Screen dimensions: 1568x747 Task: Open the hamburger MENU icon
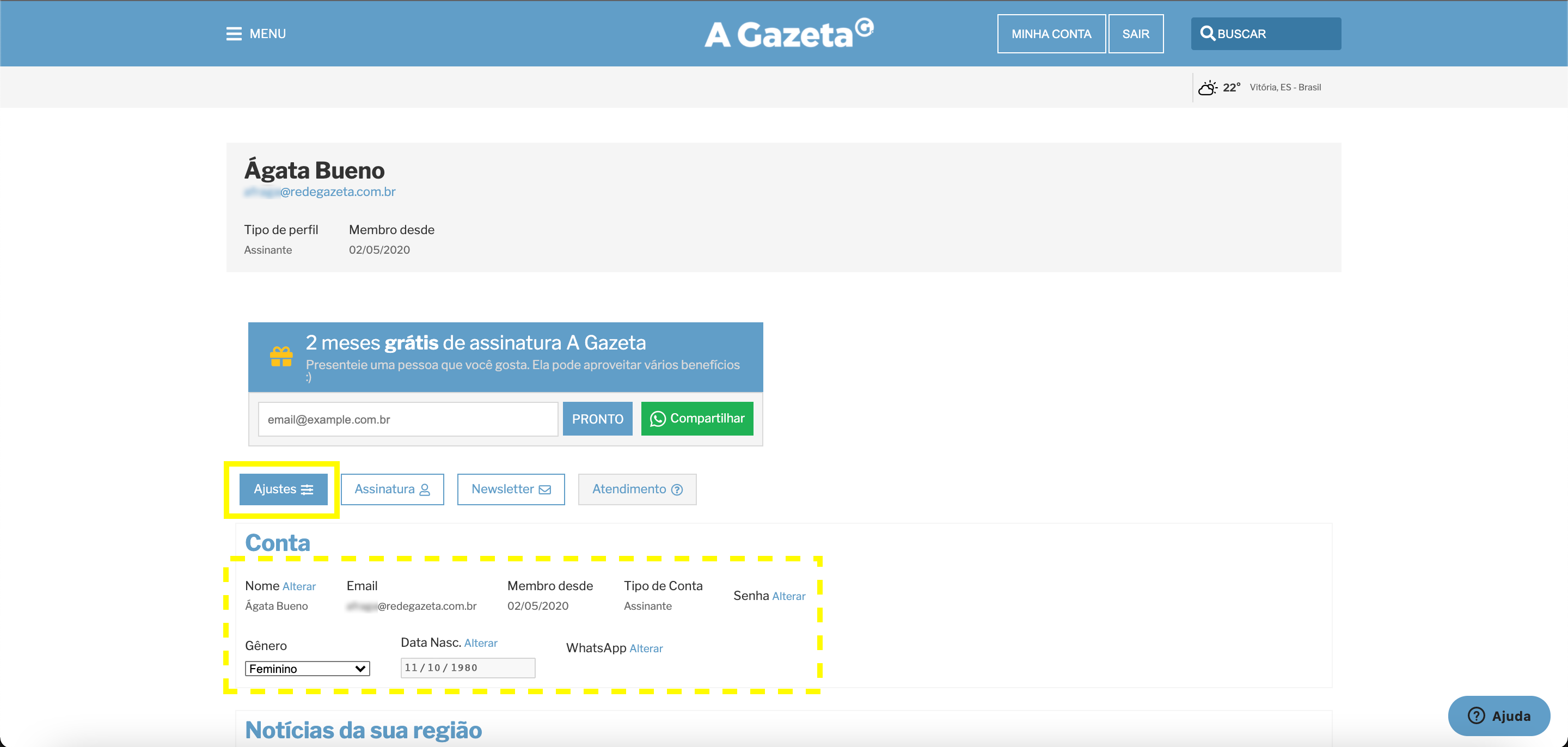pyautogui.click(x=234, y=33)
